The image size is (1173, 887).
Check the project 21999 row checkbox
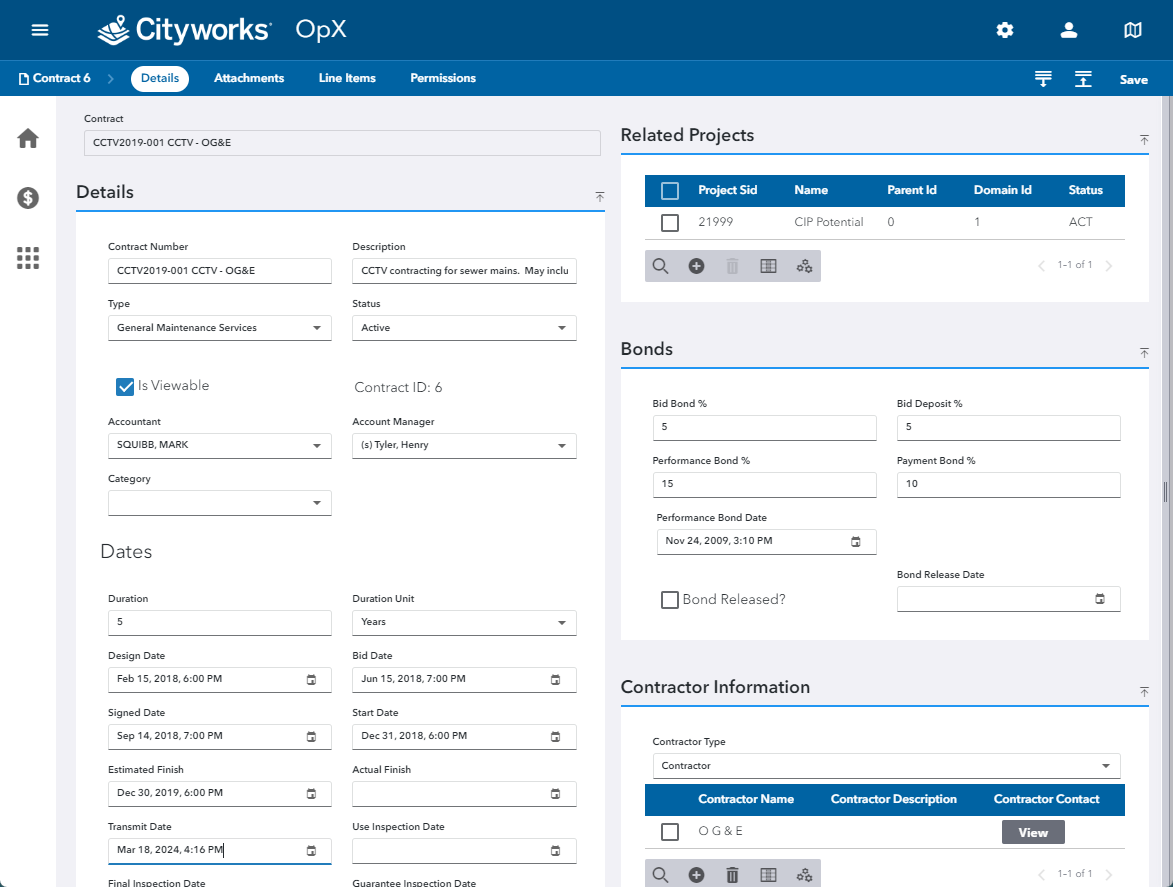pos(670,223)
